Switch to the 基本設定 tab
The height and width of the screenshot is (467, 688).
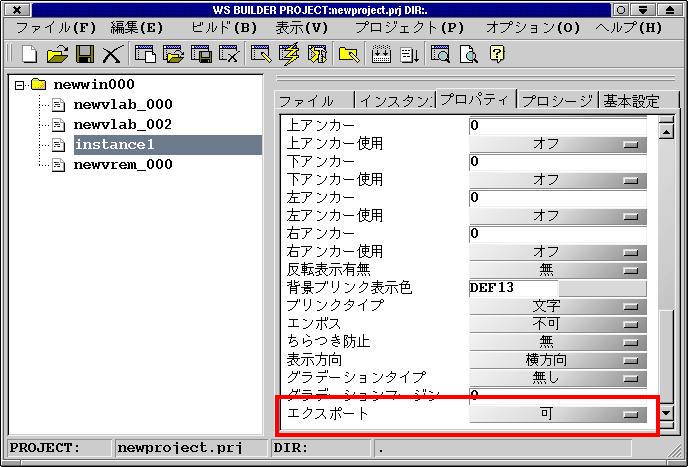coord(639,101)
